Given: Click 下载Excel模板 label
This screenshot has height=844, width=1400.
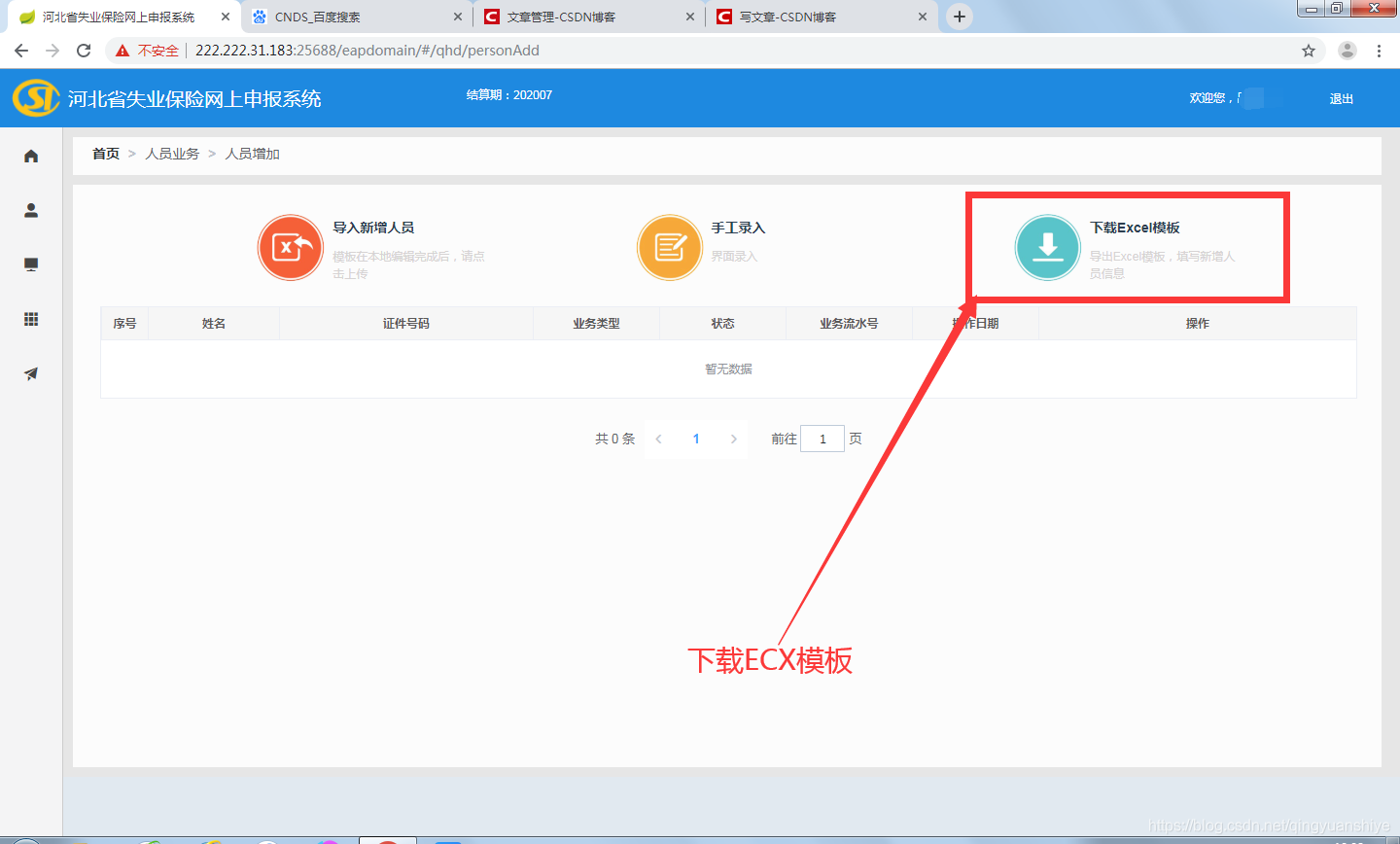Looking at the screenshot, I should (x=1135, y=228).
